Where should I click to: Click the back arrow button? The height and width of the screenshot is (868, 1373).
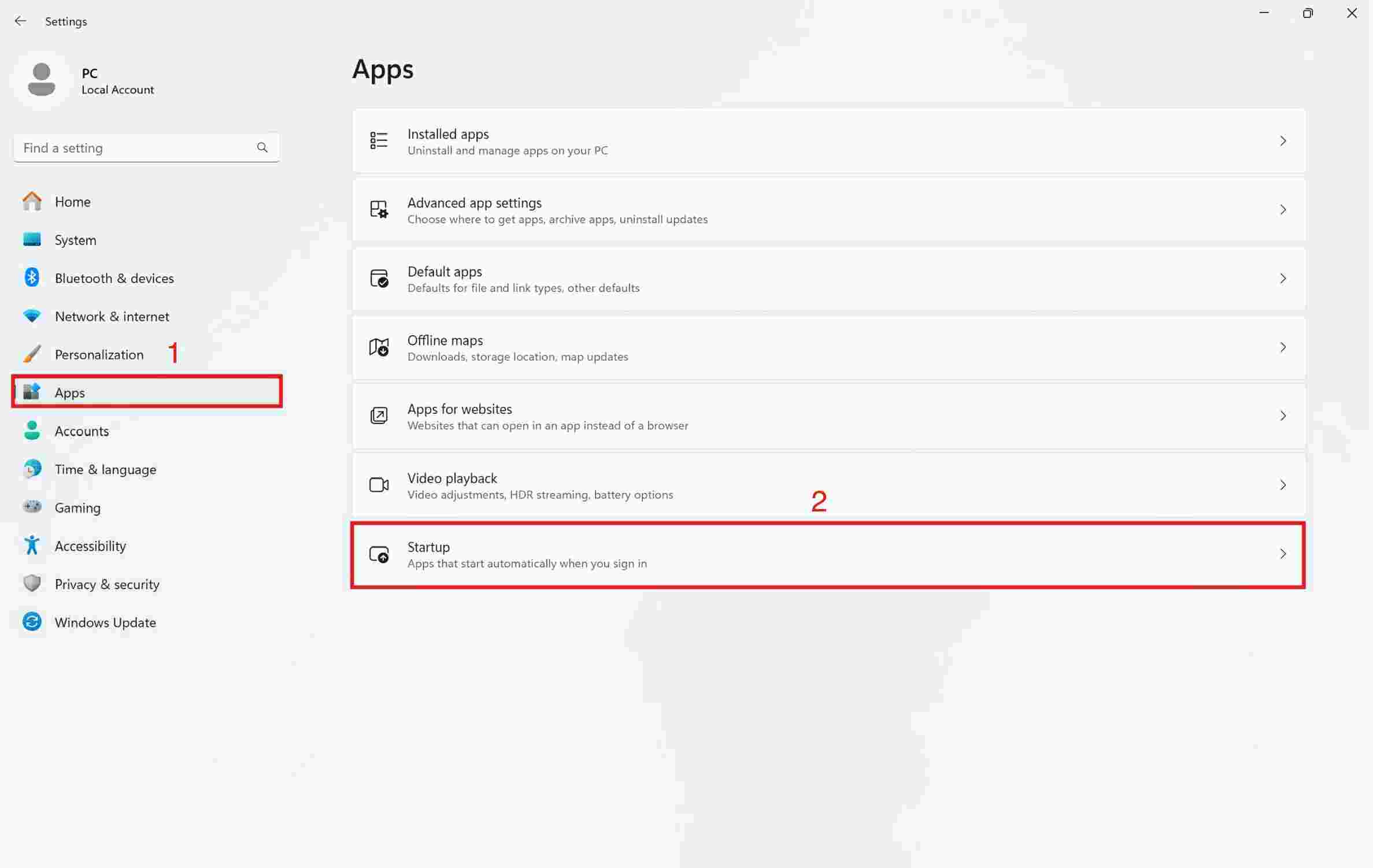pos(20,21)
